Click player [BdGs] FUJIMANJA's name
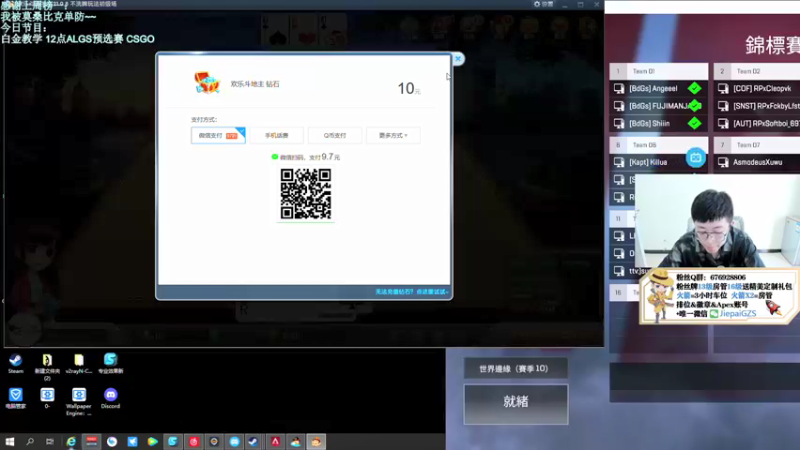800x450 pixels. pyautogui.click(x=659, y=106)
